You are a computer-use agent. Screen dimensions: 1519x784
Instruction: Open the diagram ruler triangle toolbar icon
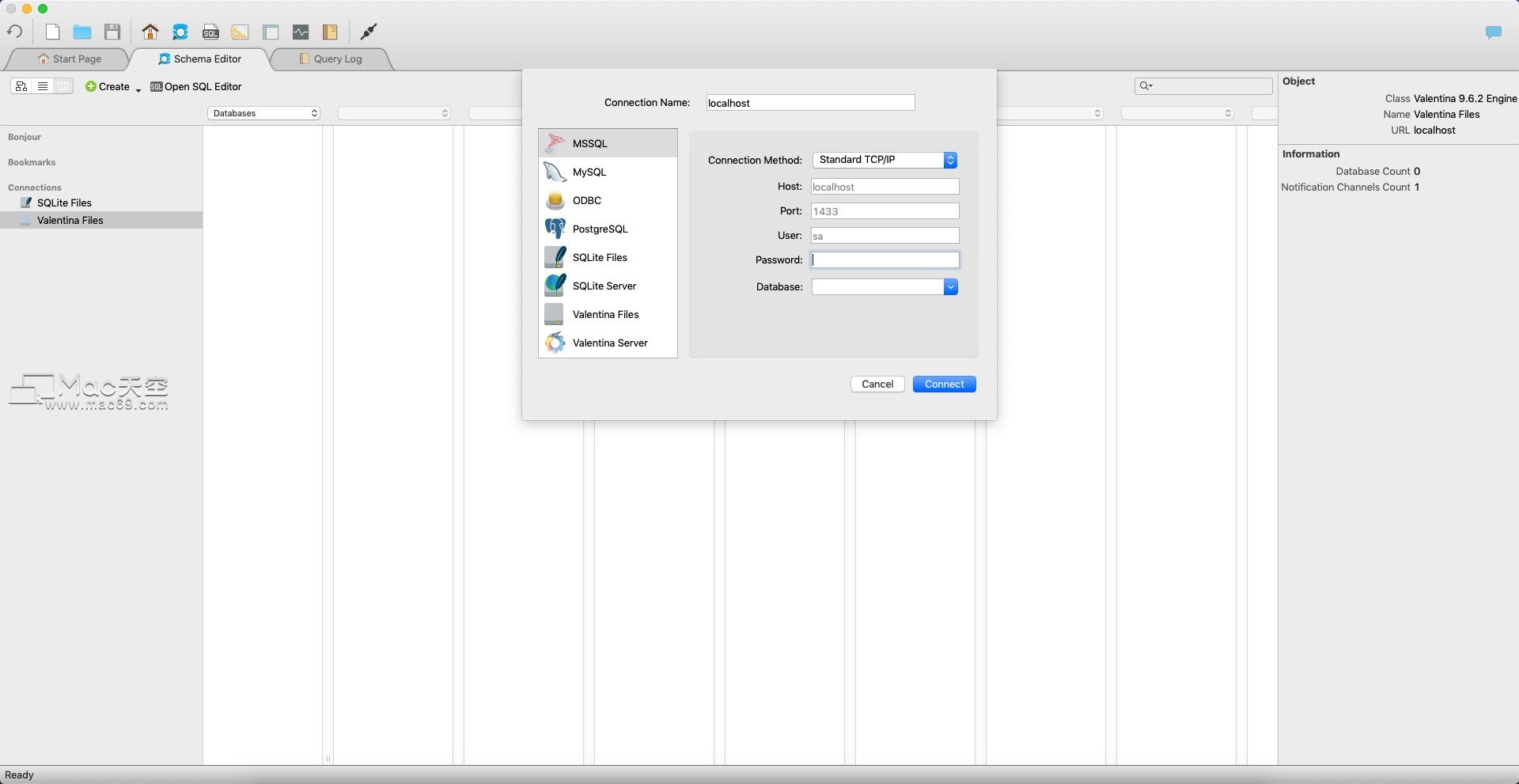click(x=240, y=32)
